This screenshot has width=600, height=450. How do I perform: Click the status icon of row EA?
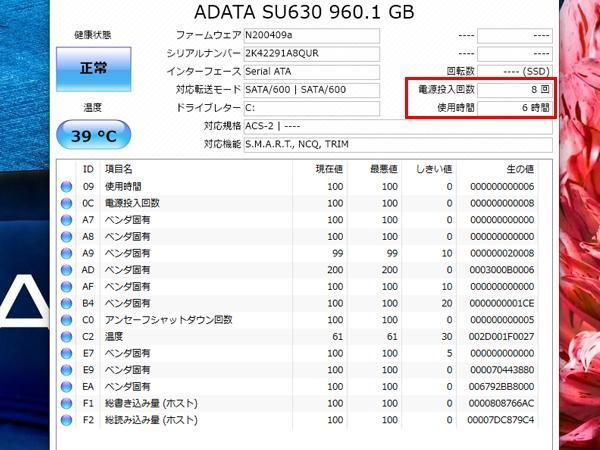tap(66, 386)
